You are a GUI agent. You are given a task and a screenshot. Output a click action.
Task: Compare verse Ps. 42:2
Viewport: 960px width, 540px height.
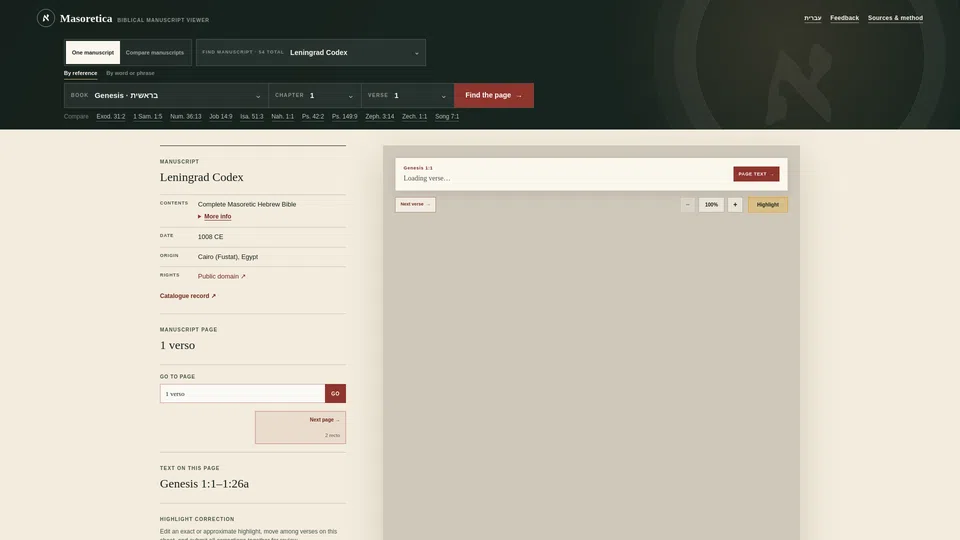(x=313, y=116)
